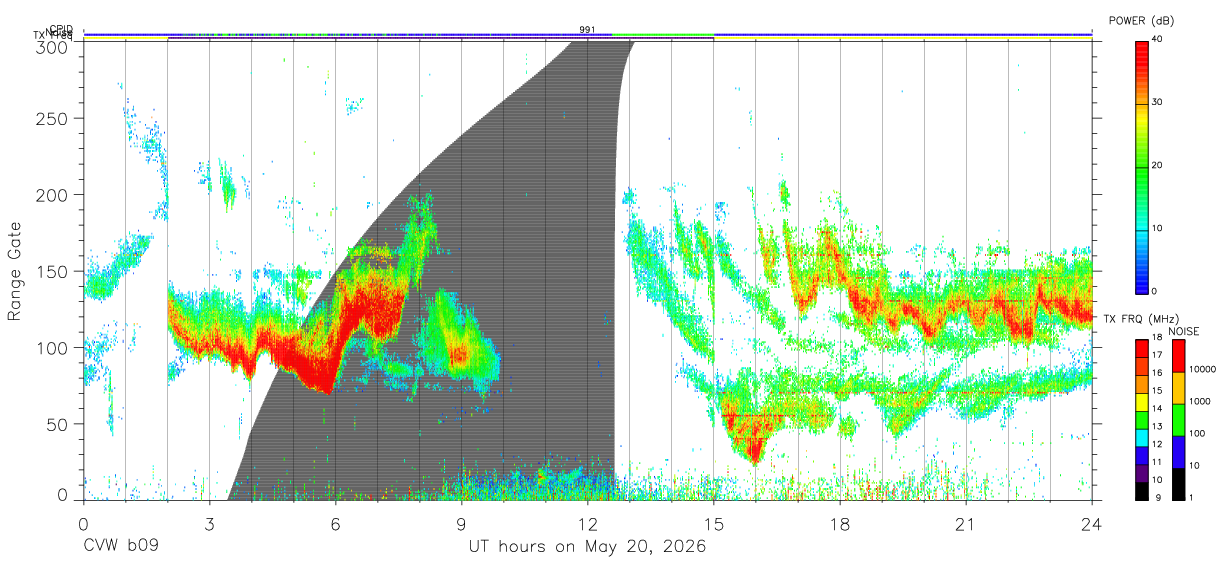Click the x-axis '12' hour tick label
This screenshot has width=1228, height=567.
(x=587, y=524)
